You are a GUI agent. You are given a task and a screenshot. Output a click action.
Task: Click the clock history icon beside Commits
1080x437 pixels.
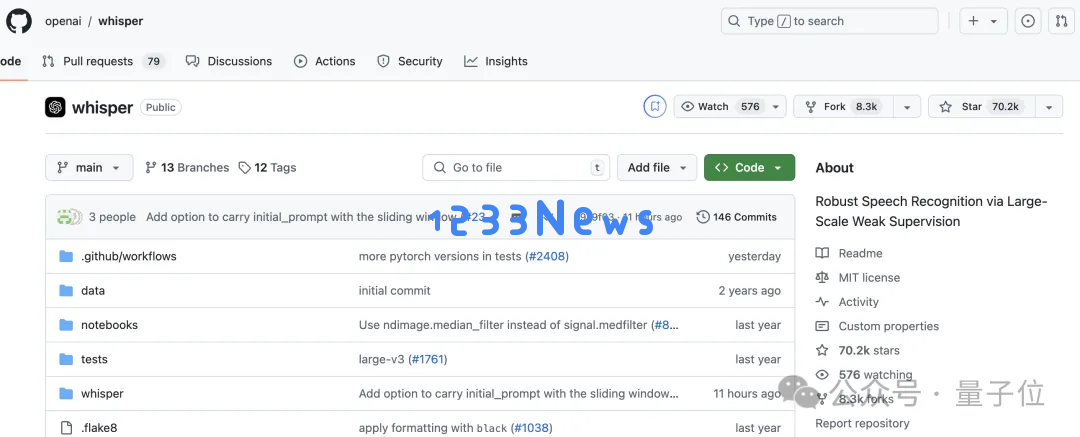pyautogui.click(x=703, y=217)
